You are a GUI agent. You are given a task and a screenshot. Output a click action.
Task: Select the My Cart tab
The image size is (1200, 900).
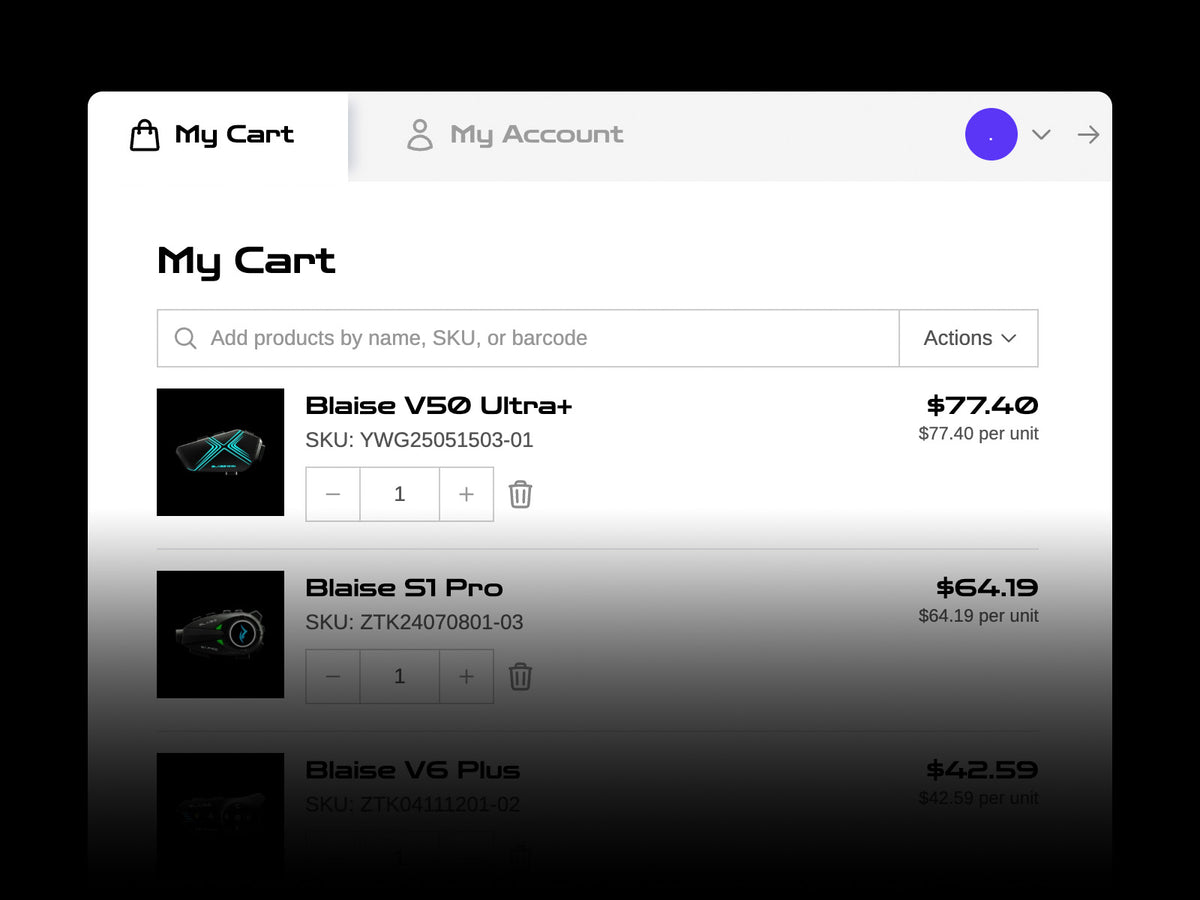click(x=218, y=135)
